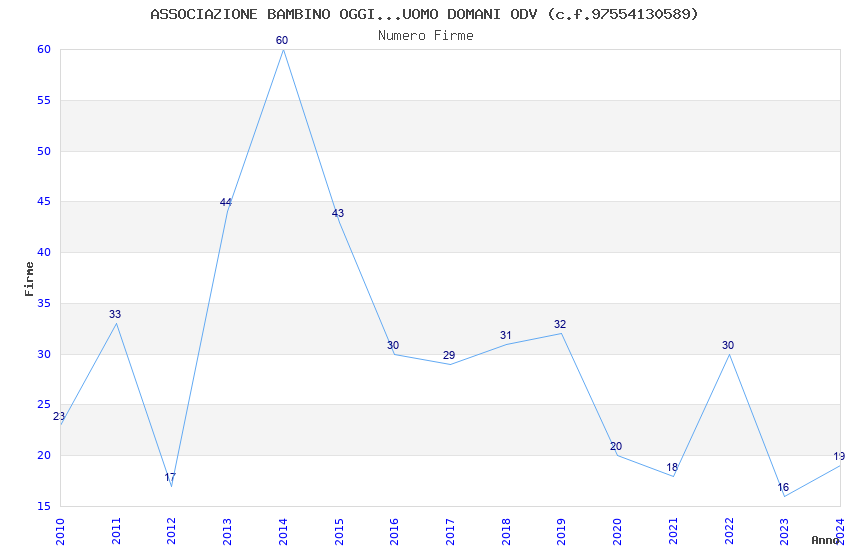The height and width of the screenshot is (550, 850).
Task: Click the x-axis year 2011
Action: [x=116, y=532]
